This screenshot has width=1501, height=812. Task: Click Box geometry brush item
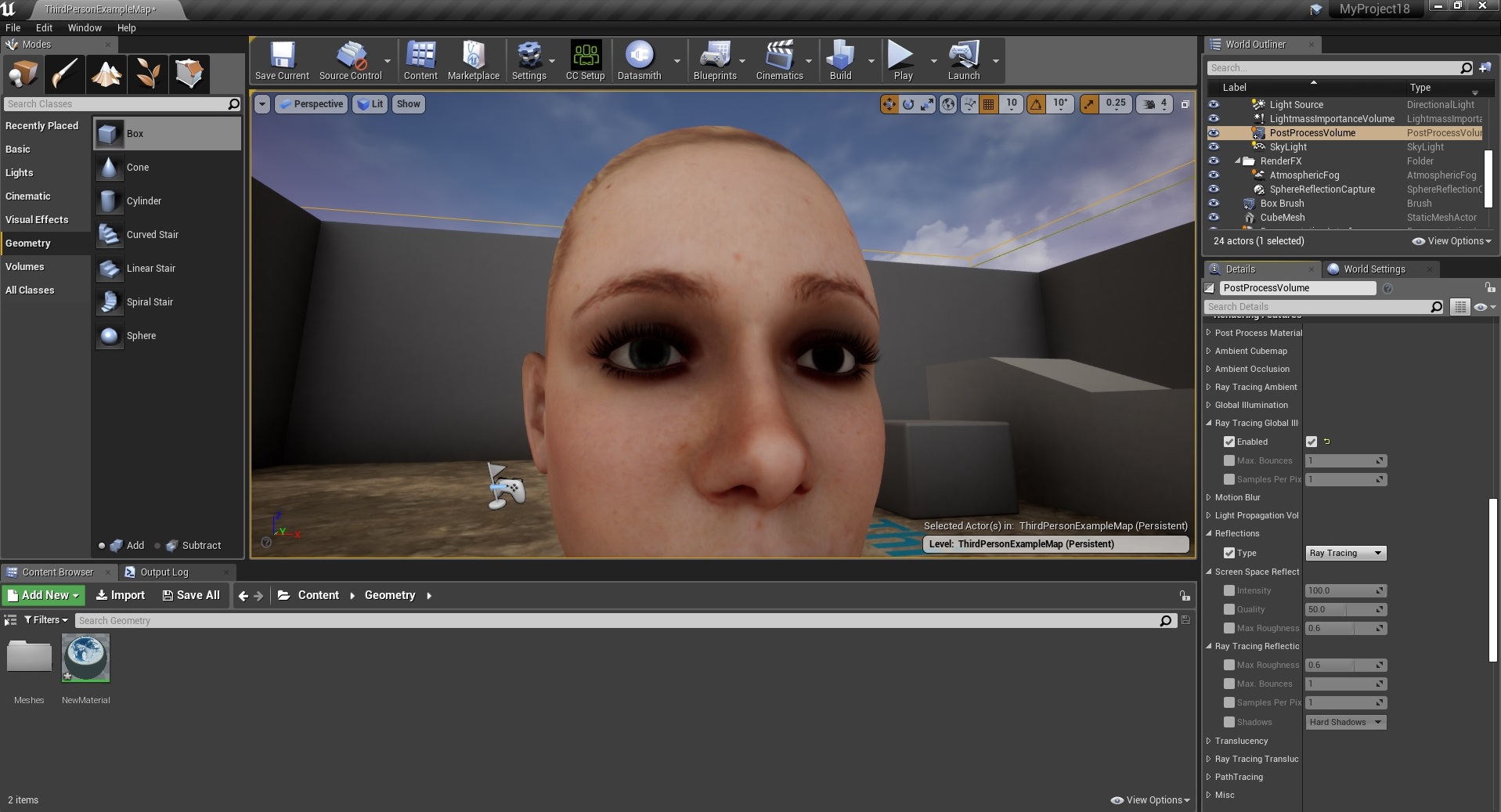[x=168, y=134]
